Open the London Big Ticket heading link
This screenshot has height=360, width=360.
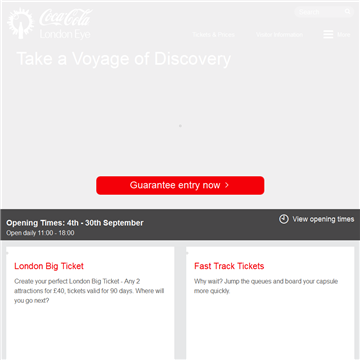[49, 266]
